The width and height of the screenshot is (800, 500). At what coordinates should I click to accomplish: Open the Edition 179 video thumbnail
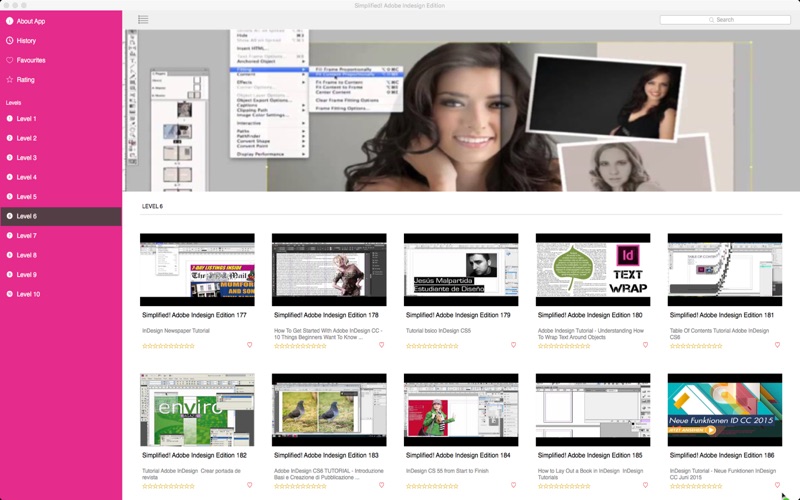click(461, 269)
